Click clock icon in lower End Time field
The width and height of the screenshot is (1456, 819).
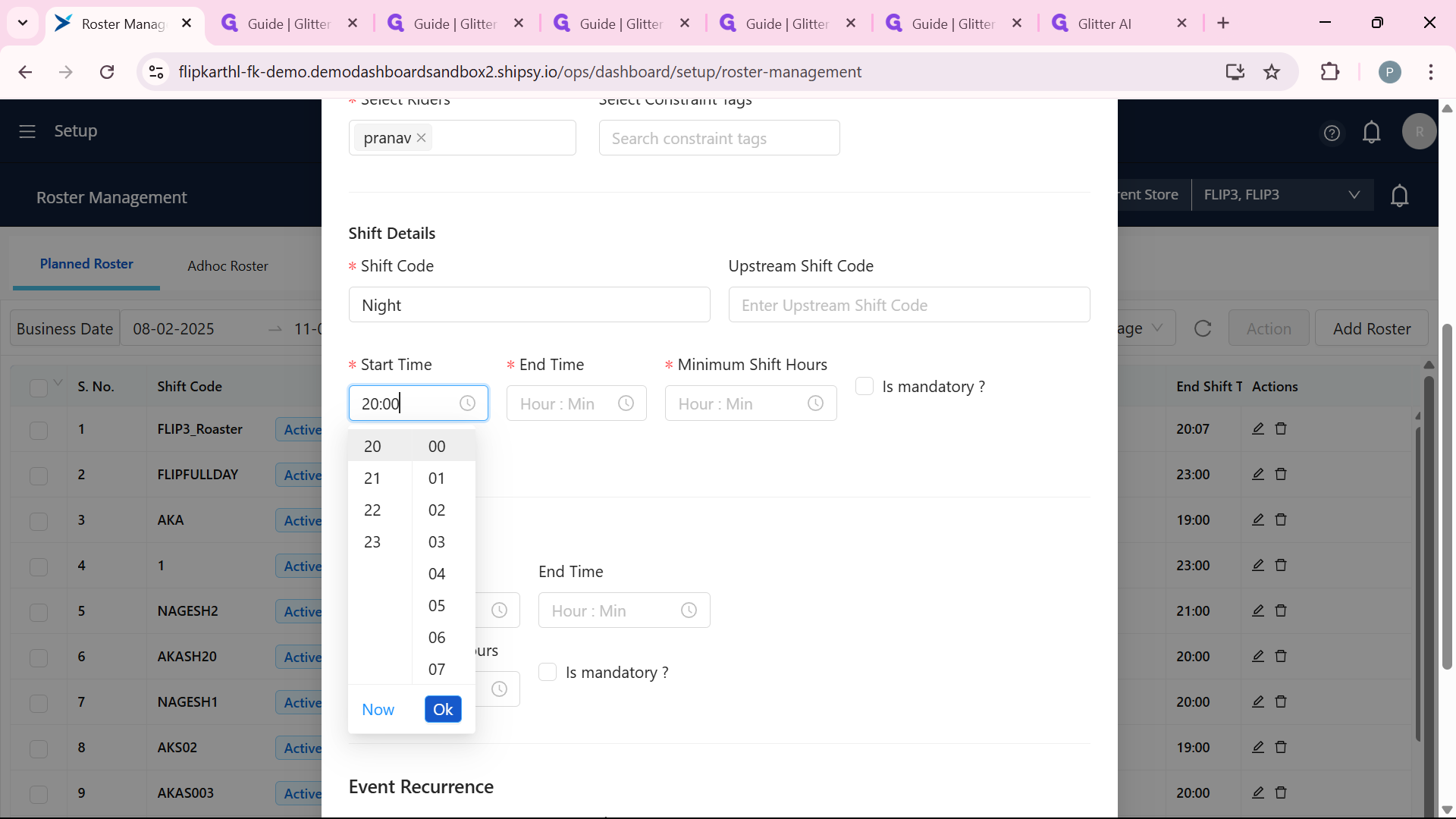689,610
